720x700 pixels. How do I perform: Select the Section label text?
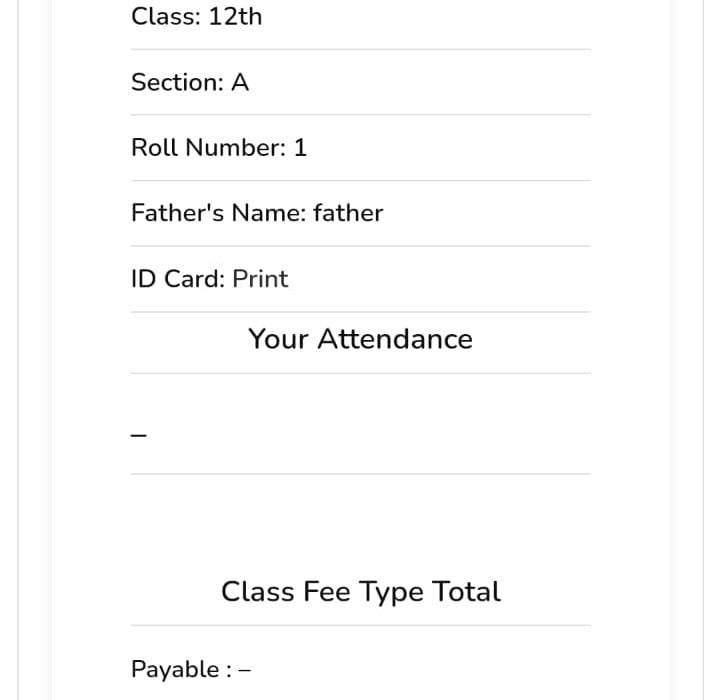pos(176,83)
